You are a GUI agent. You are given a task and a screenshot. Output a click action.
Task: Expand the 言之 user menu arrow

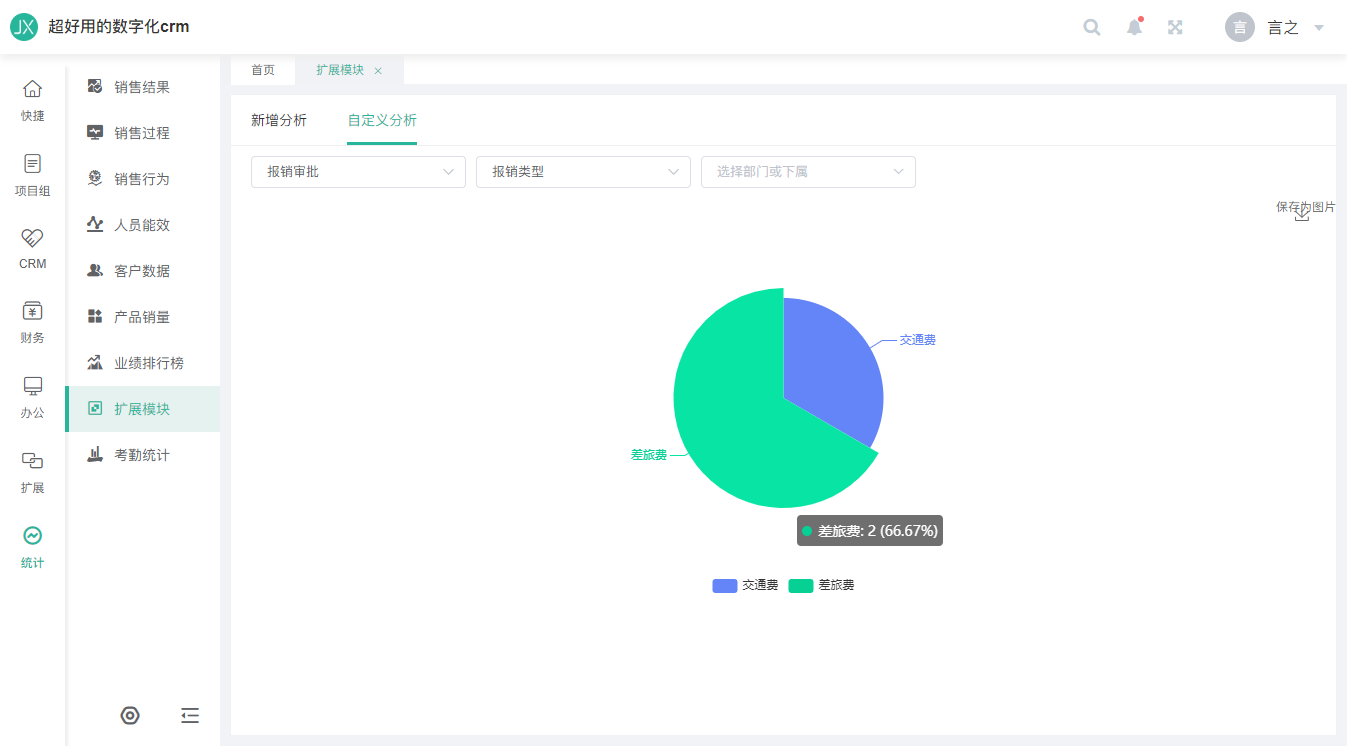tap(1319, 28)
